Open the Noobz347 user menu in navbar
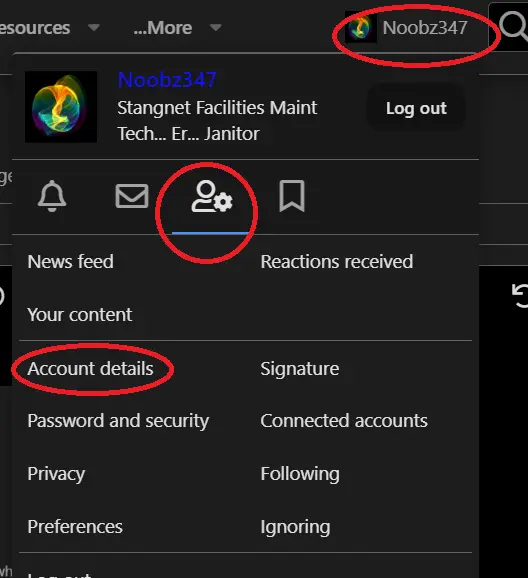 pos(407,28)
